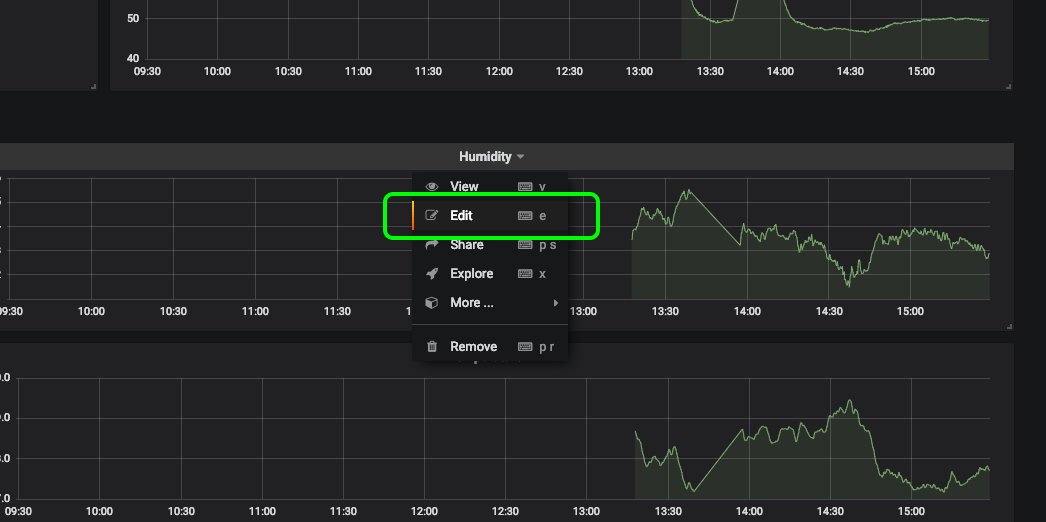Viewport: 1046px width, 522px height.
Task: Click the trash can icon beside Remove
Action: (432, 347)
